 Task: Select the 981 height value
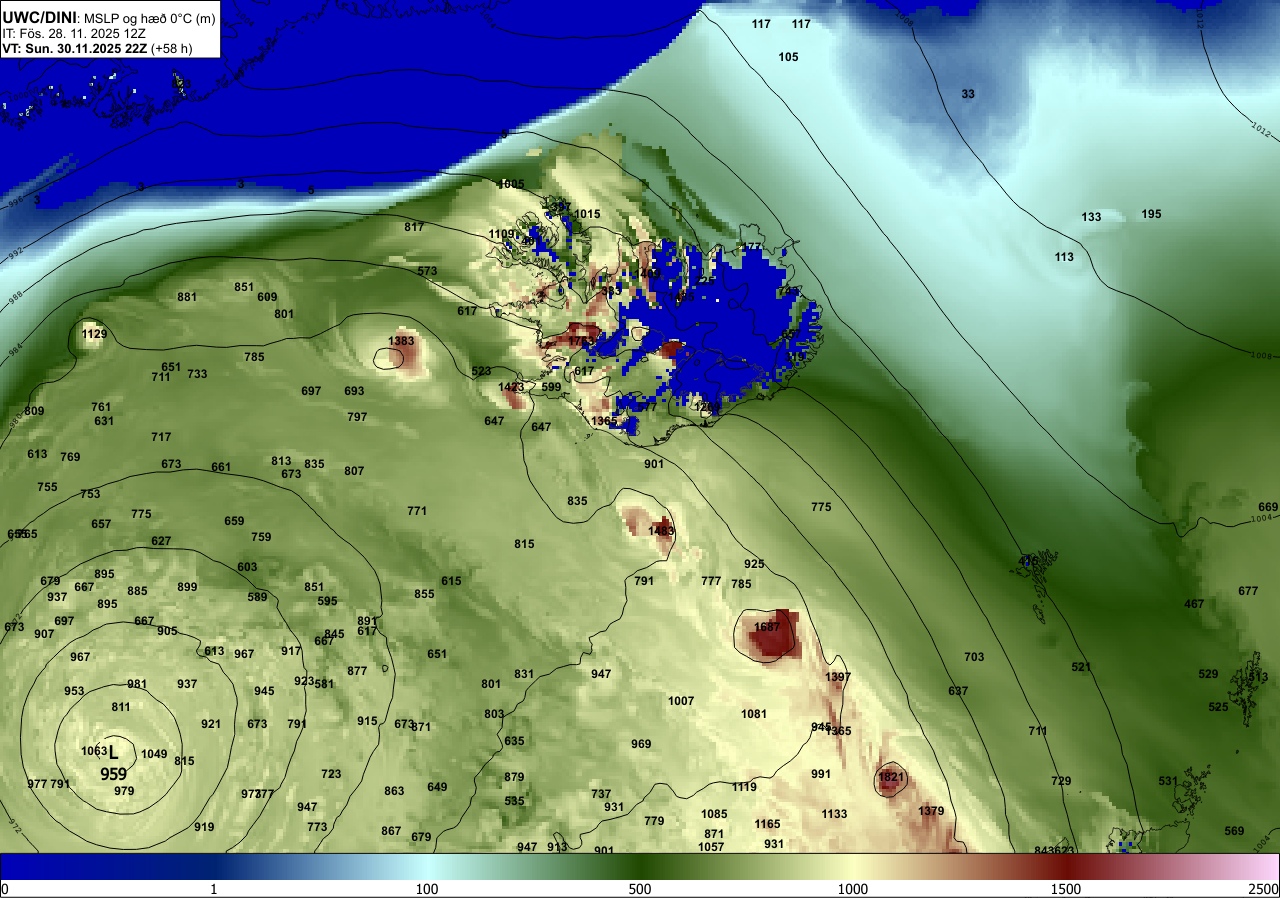click(137, 684)
